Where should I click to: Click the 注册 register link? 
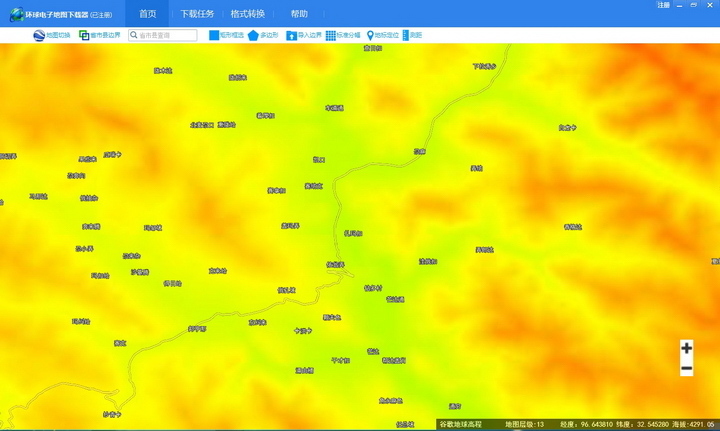coord(663,5)
